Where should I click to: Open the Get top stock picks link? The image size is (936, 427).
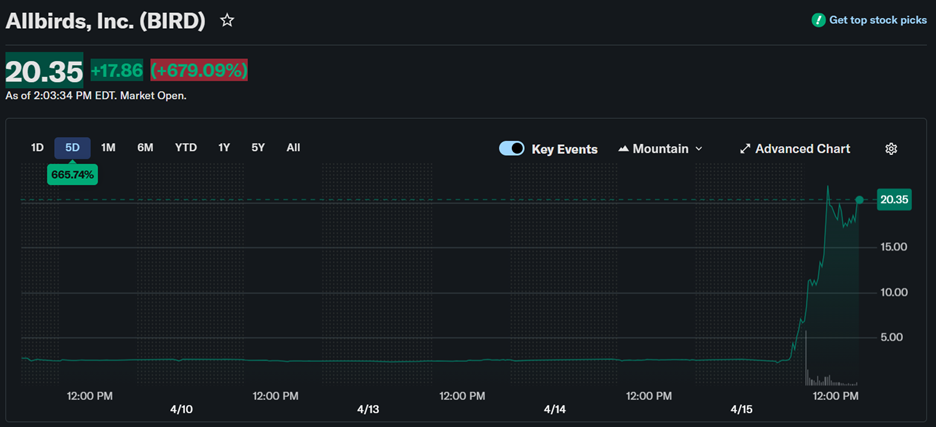(x=877, y=20)
